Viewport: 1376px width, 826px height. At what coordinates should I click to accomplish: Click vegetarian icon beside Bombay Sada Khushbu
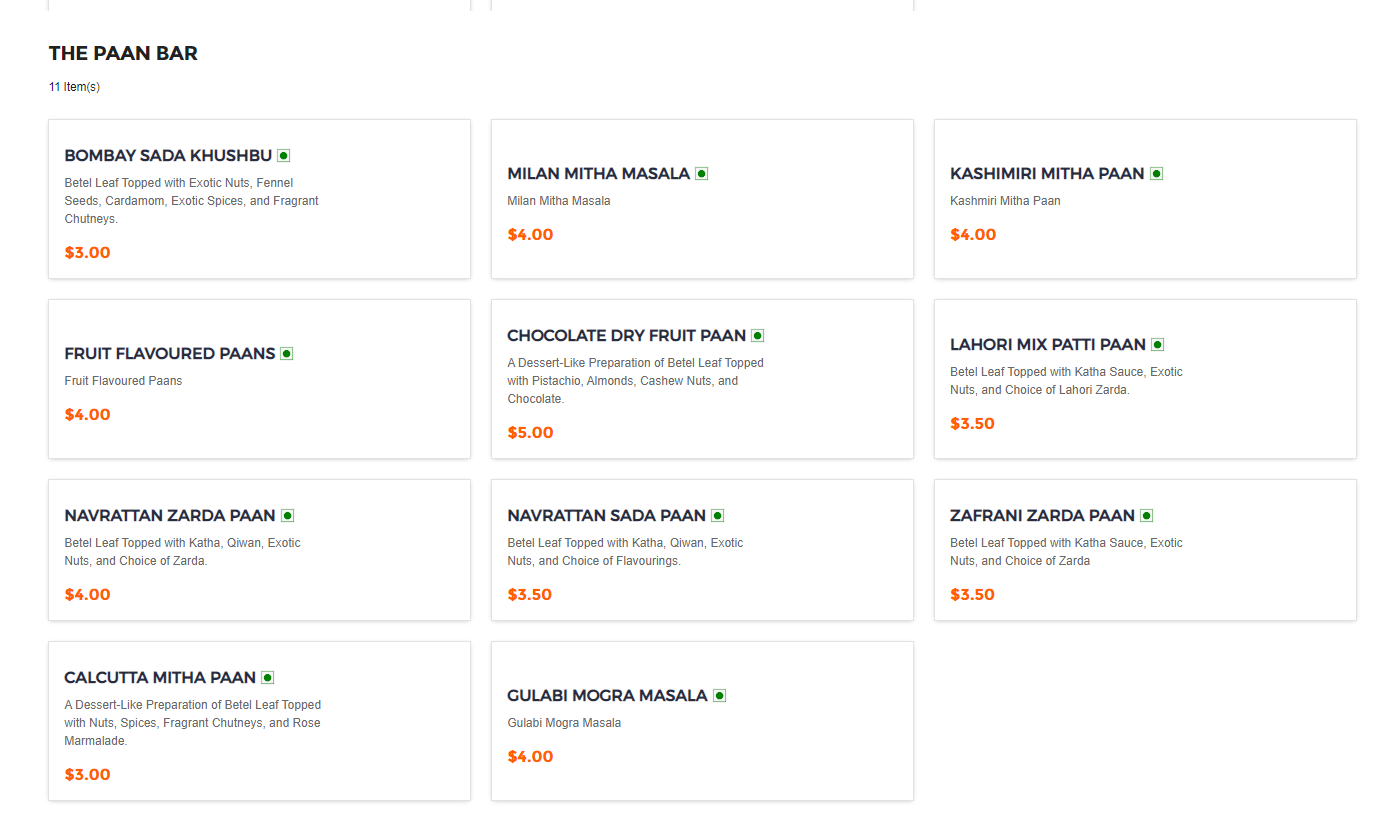click(x=284, y=156)
